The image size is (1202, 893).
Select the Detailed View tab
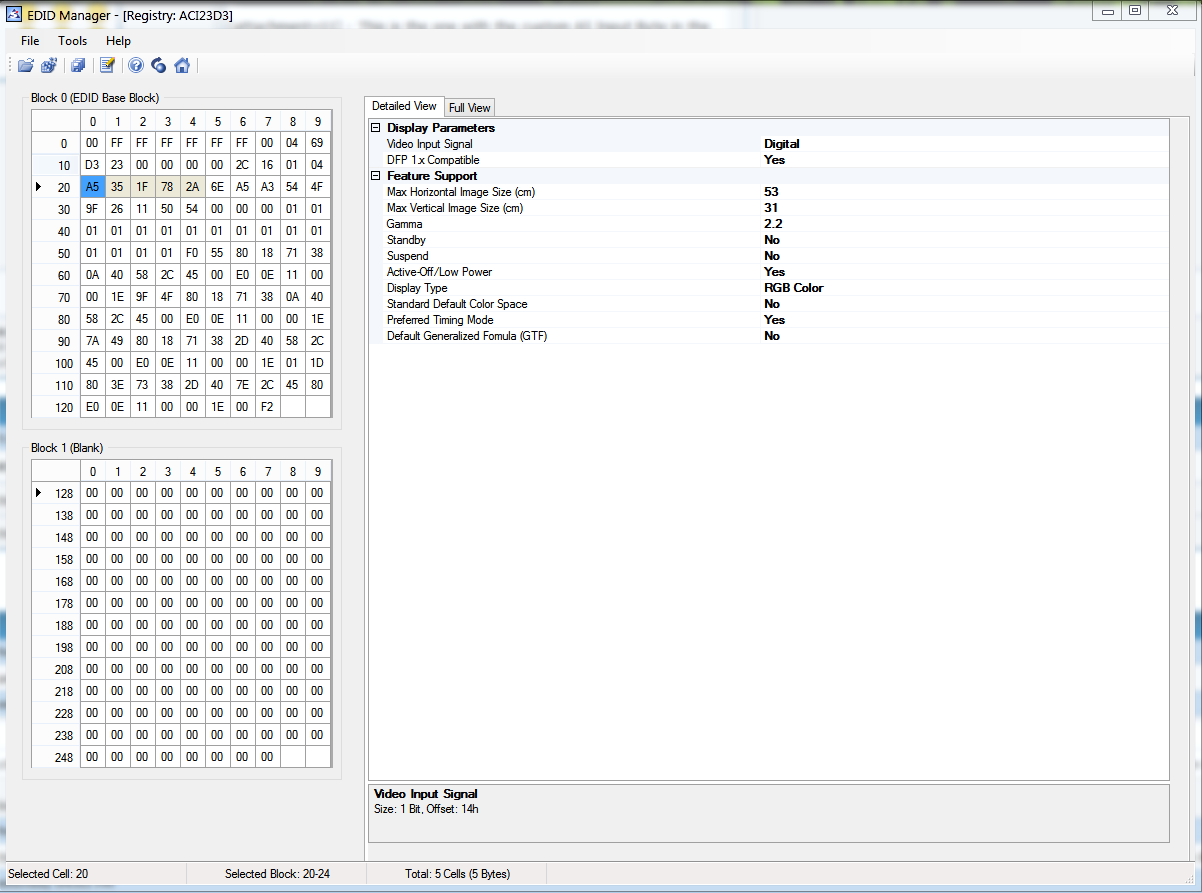[404, 106]
